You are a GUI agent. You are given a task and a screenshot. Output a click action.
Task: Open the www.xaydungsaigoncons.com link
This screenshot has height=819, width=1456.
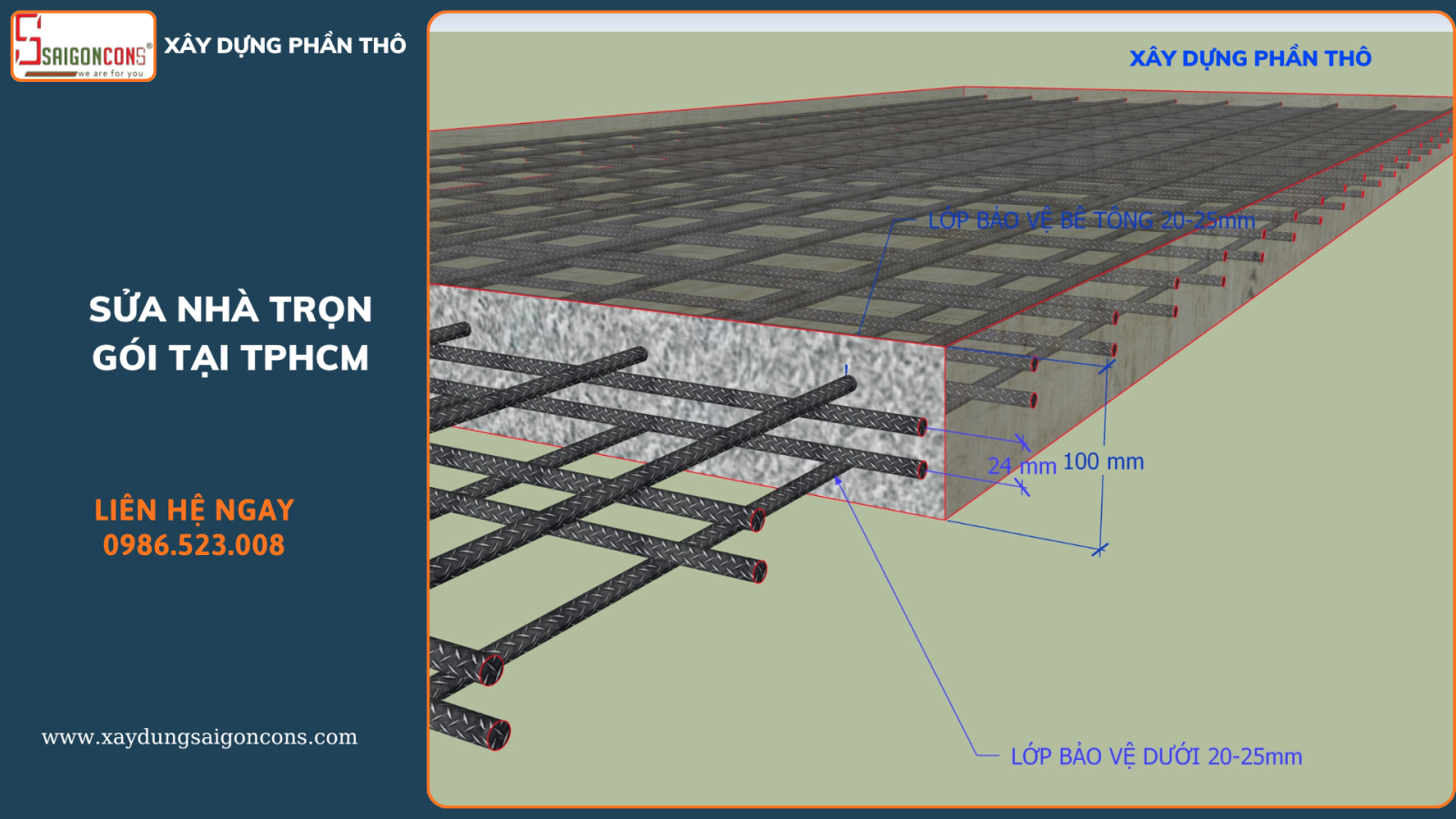[199, 737]
